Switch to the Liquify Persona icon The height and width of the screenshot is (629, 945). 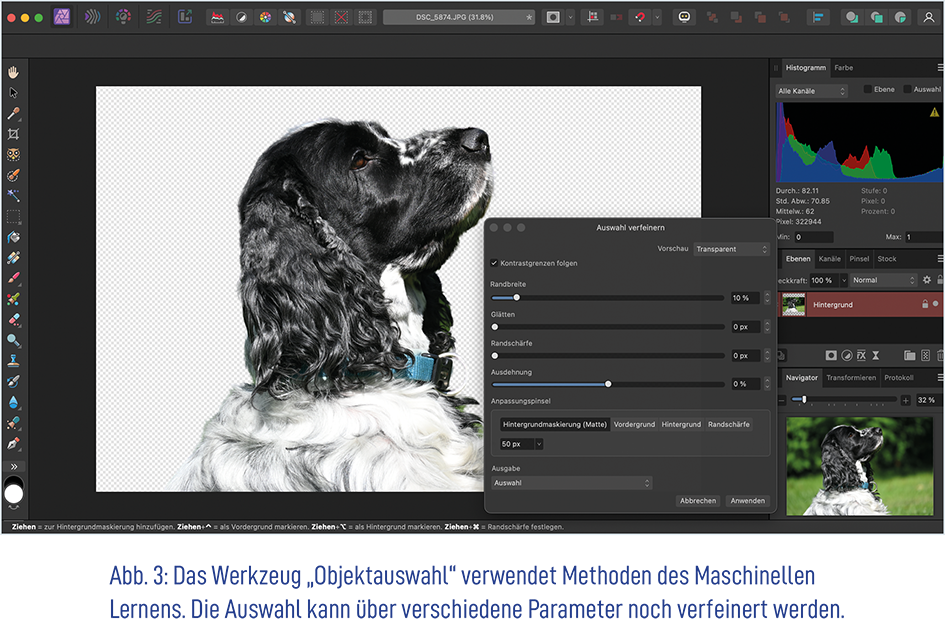(92, 17)
